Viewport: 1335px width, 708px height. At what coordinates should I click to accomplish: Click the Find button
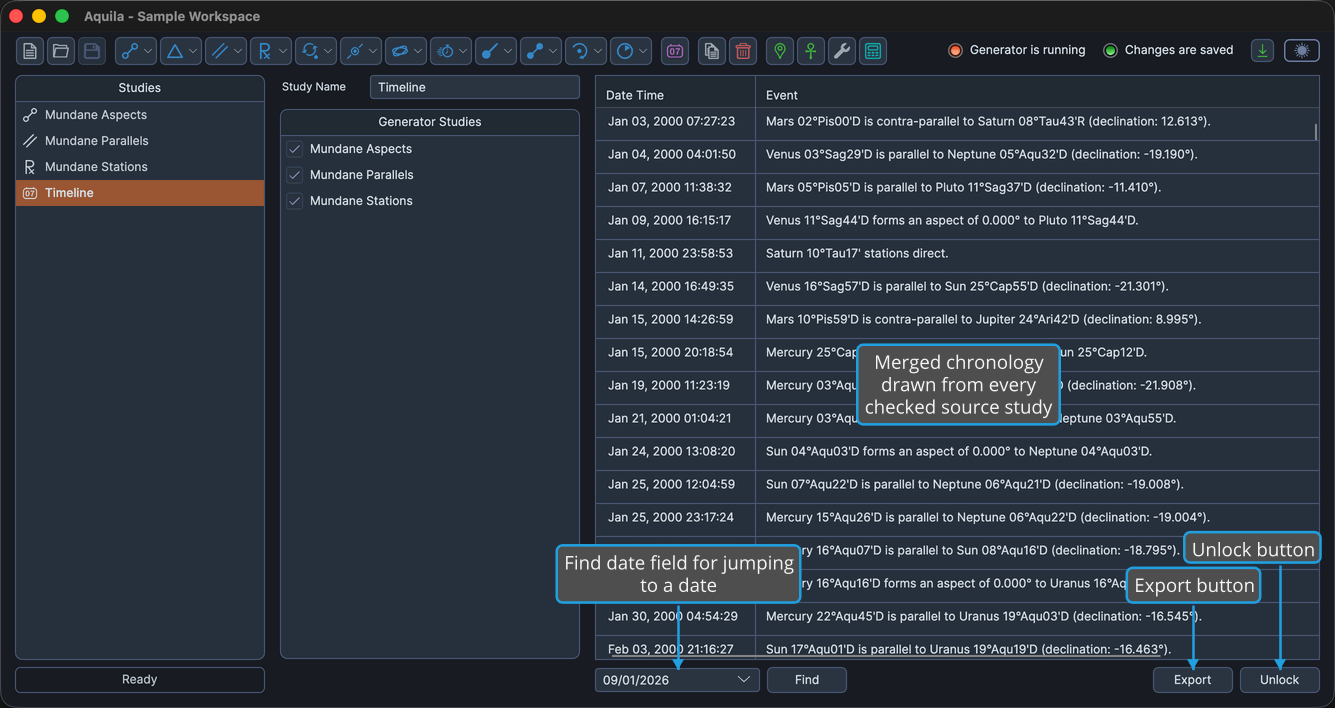point(807,680)
